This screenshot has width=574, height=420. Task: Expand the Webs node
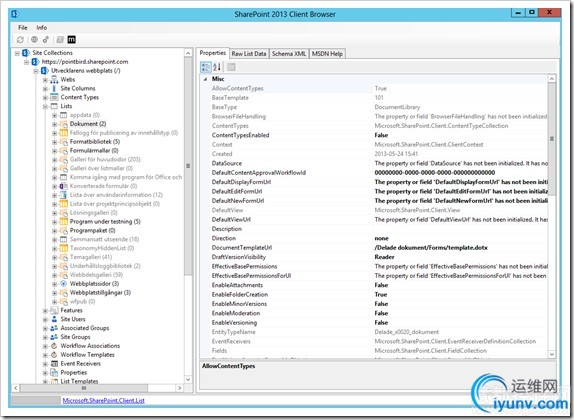click(x=45, y=80)
